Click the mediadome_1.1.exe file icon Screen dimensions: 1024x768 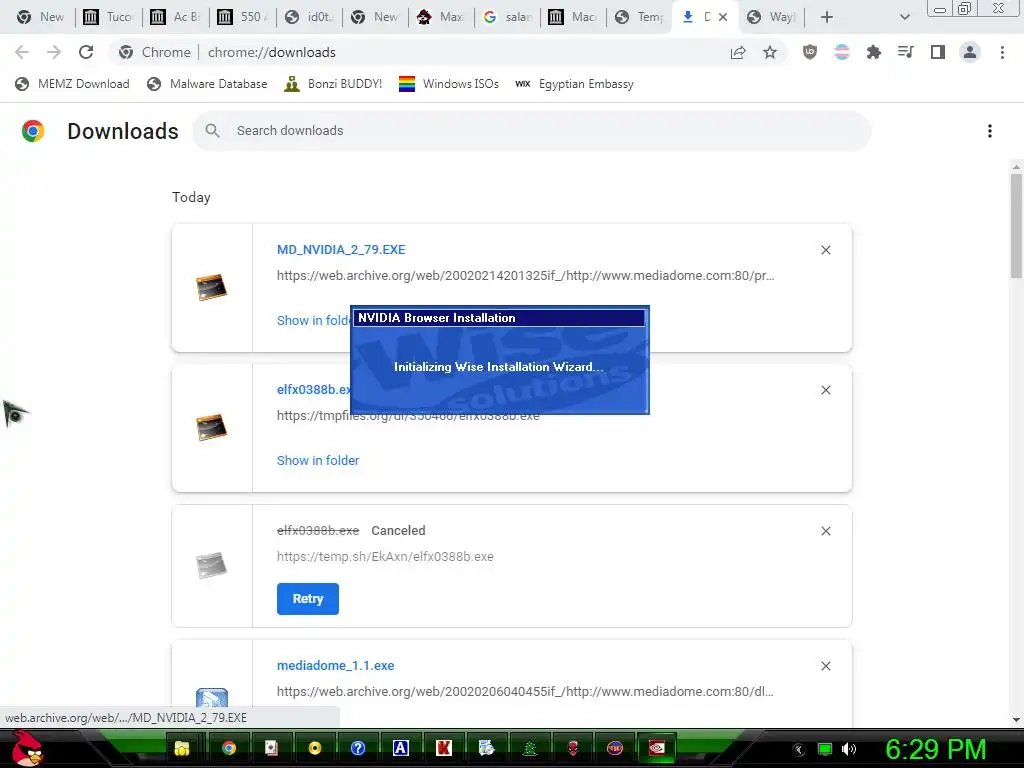pyautogui.click(x=212, y=699)
